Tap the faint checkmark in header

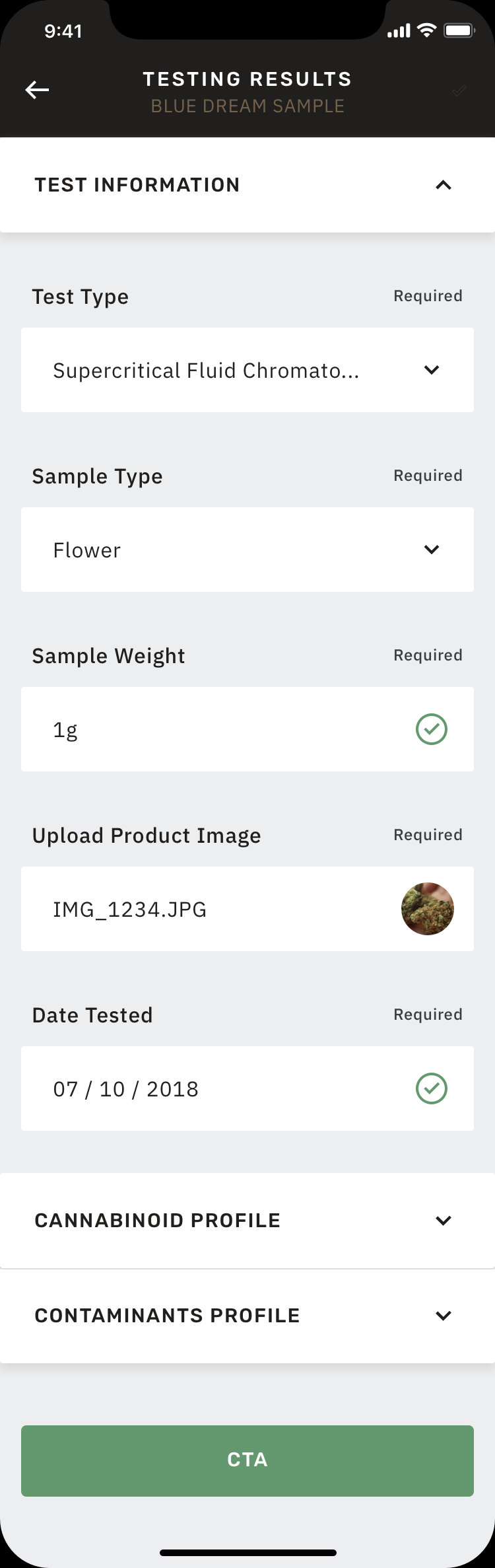coord(459,90)
